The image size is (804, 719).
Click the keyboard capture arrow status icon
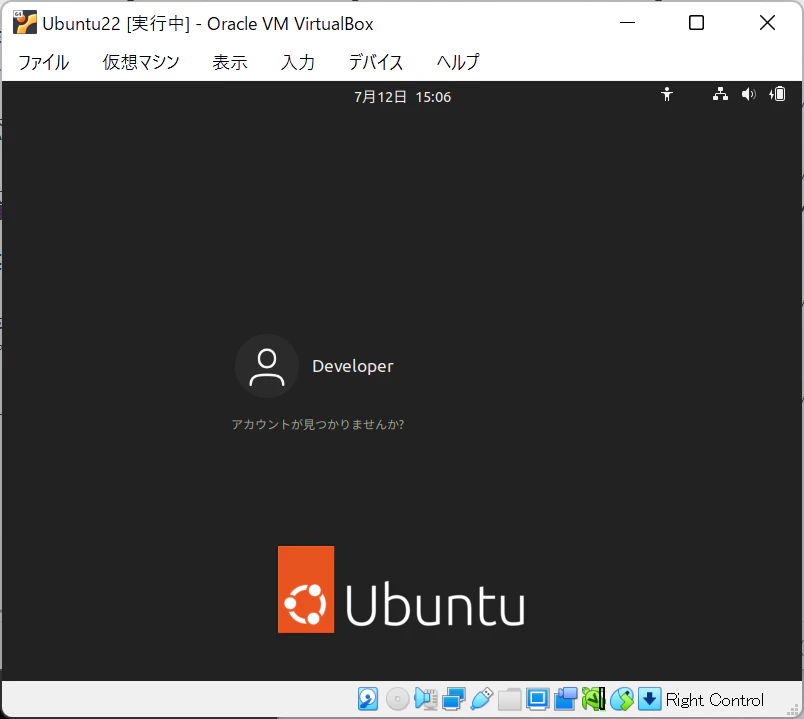click(650, 699)
